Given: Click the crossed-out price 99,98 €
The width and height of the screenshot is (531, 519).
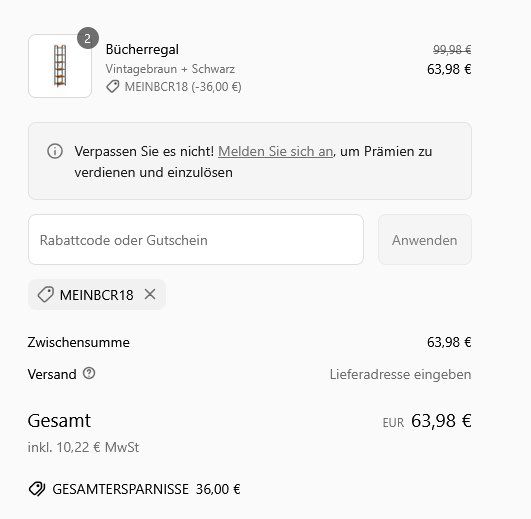Looking at the screenshot, I should pos(452,50).
